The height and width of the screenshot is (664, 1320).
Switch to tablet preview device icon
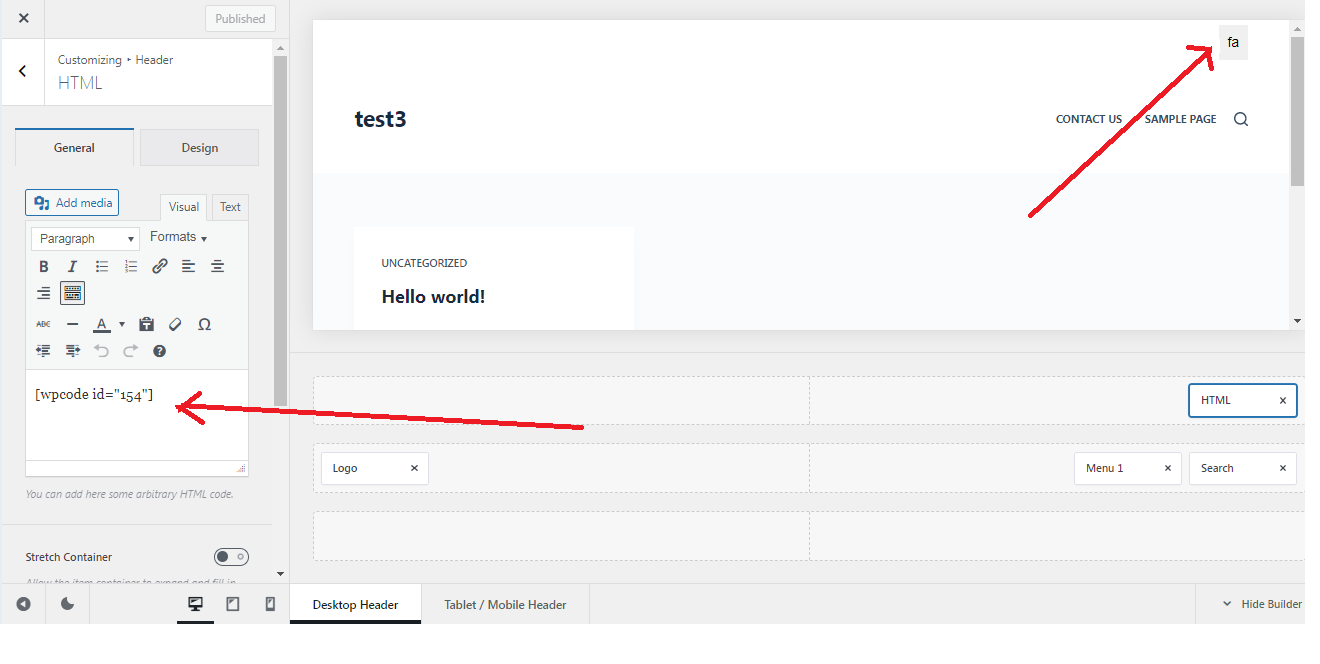[x=233, y=604]
